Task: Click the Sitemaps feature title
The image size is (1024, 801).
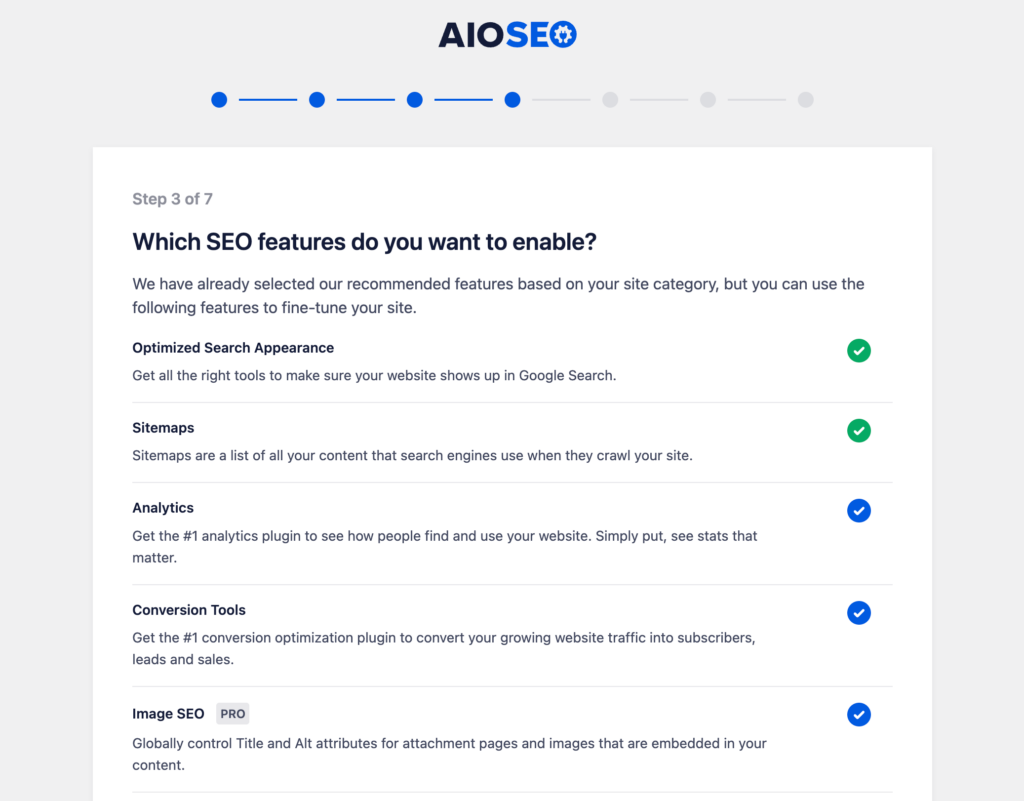Action: coord(163,427)
